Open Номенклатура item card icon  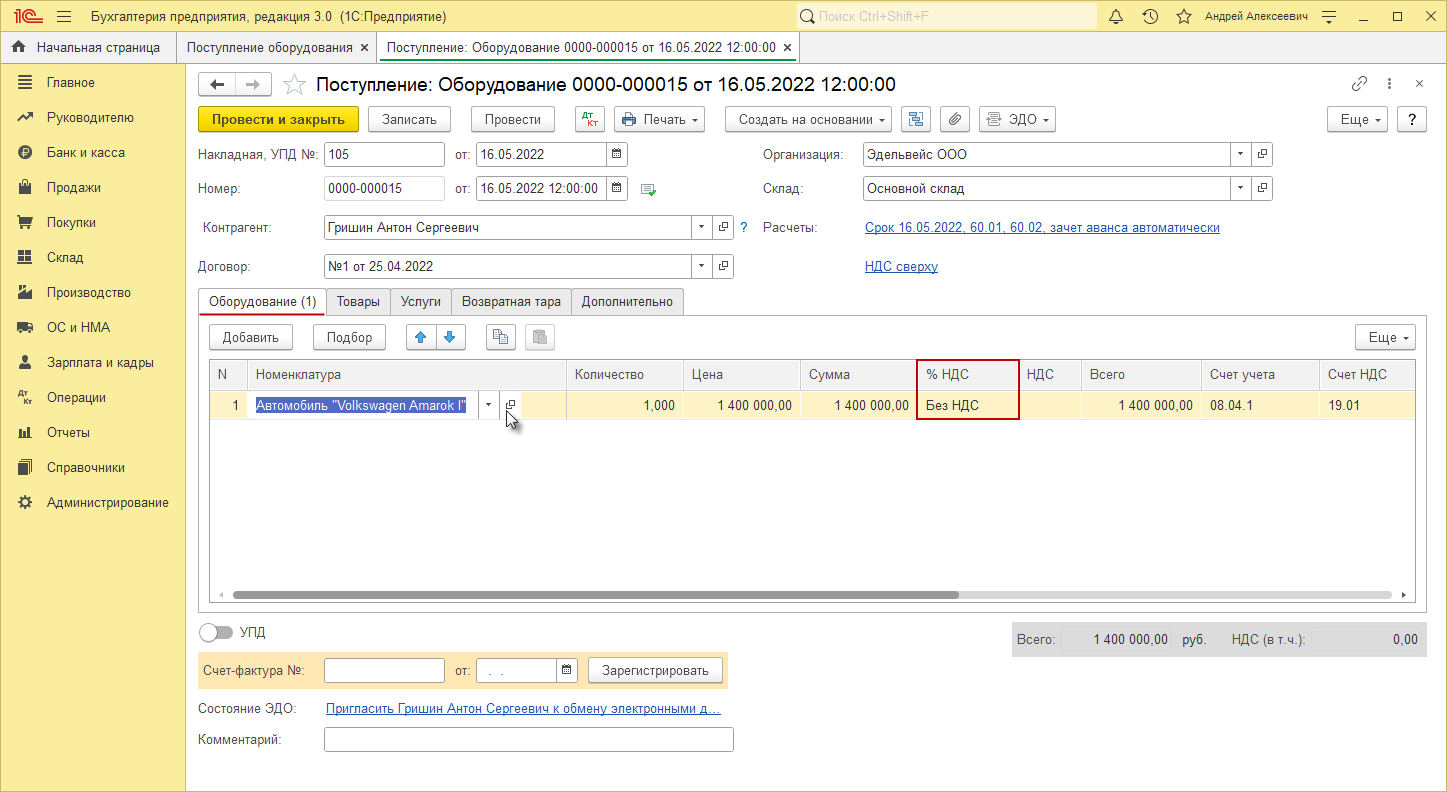coord(510,405)
